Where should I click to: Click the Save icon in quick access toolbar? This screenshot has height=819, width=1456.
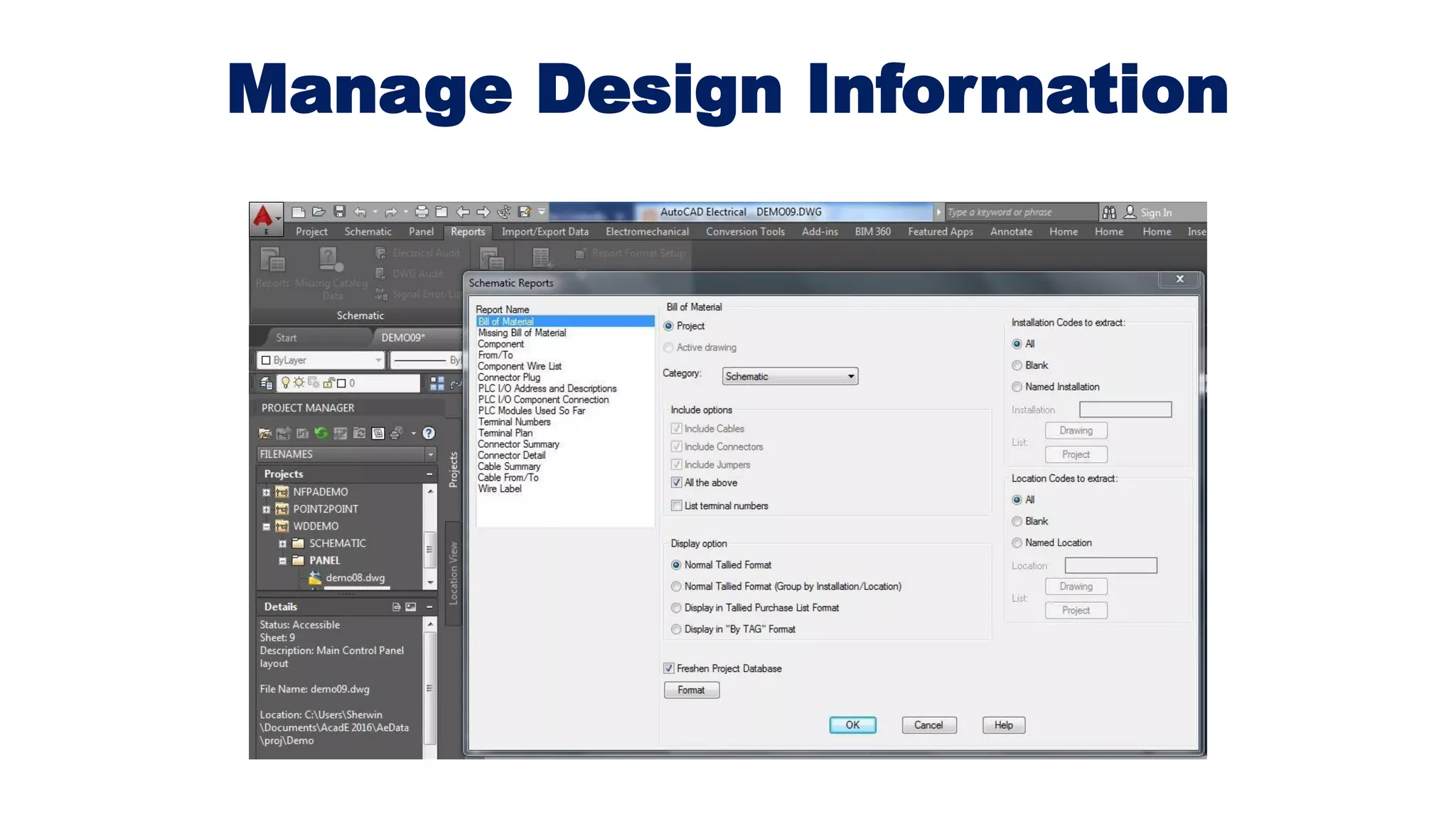(339, 212)
